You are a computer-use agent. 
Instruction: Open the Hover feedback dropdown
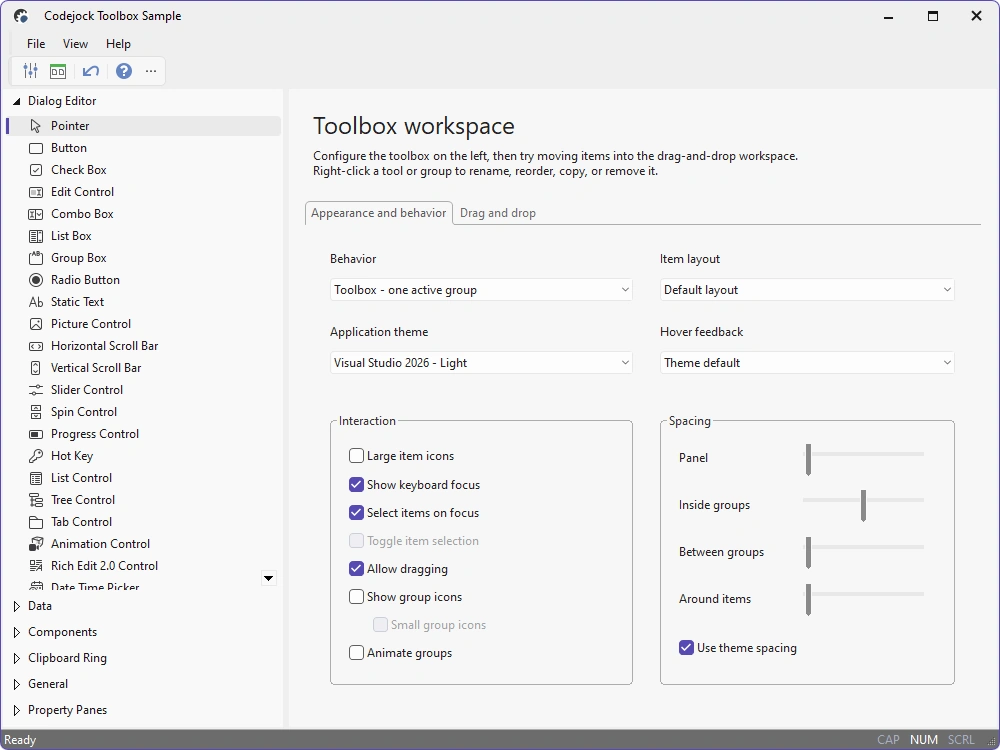point(807,363)
